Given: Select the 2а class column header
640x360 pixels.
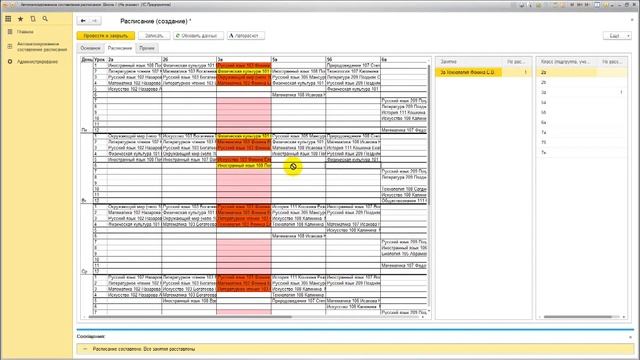Looking at the screenshot, I should click(134, 60).
